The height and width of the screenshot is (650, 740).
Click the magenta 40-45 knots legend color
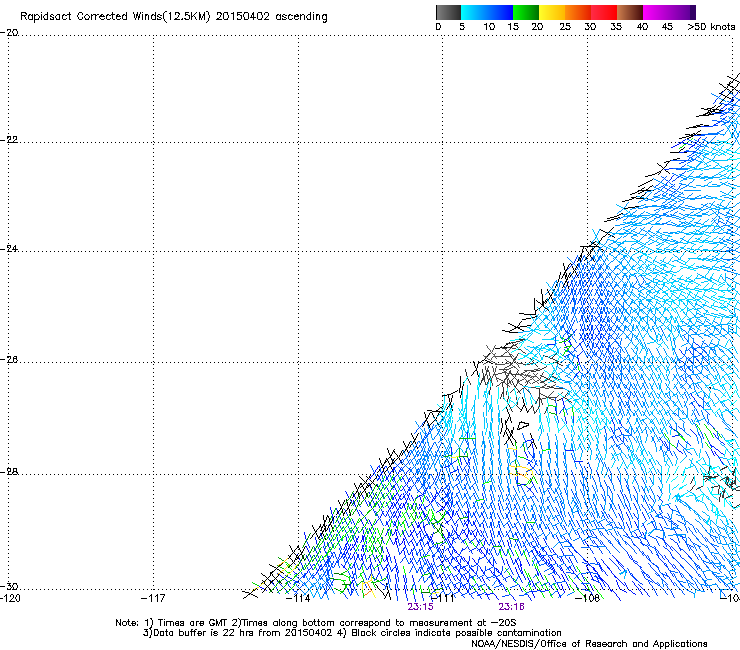point(656,12)
